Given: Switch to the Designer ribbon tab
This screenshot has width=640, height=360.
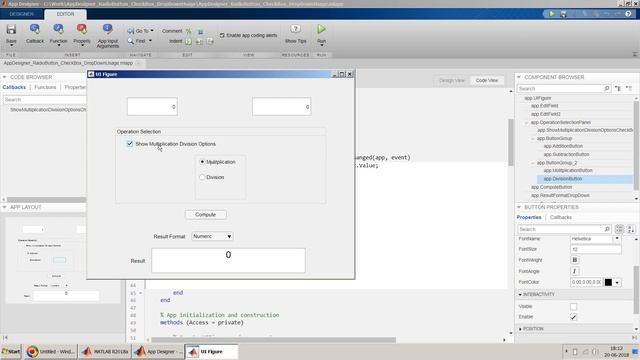Looking at the screenshot, I should pos(22,14).
